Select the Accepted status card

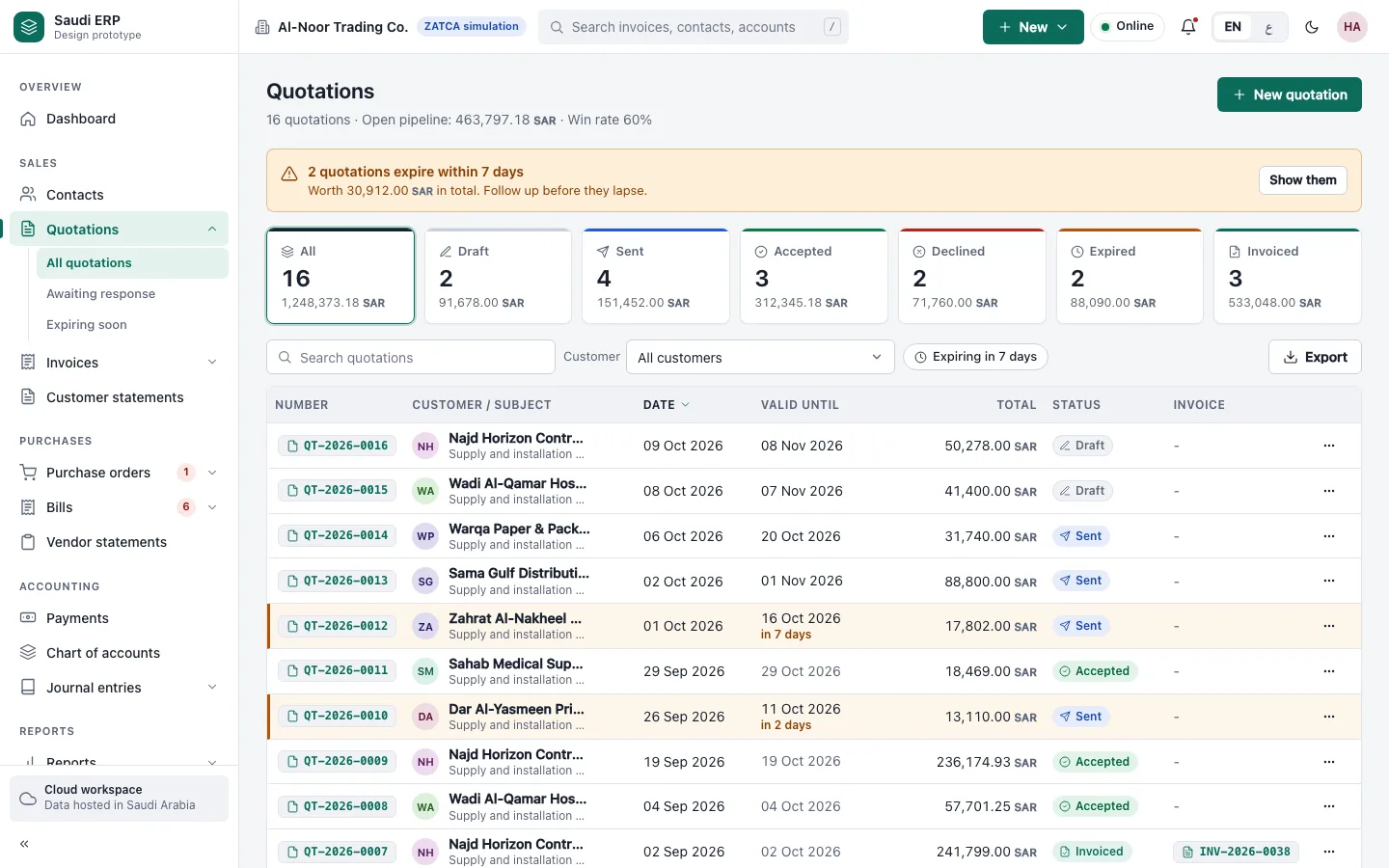click(814, 276)
